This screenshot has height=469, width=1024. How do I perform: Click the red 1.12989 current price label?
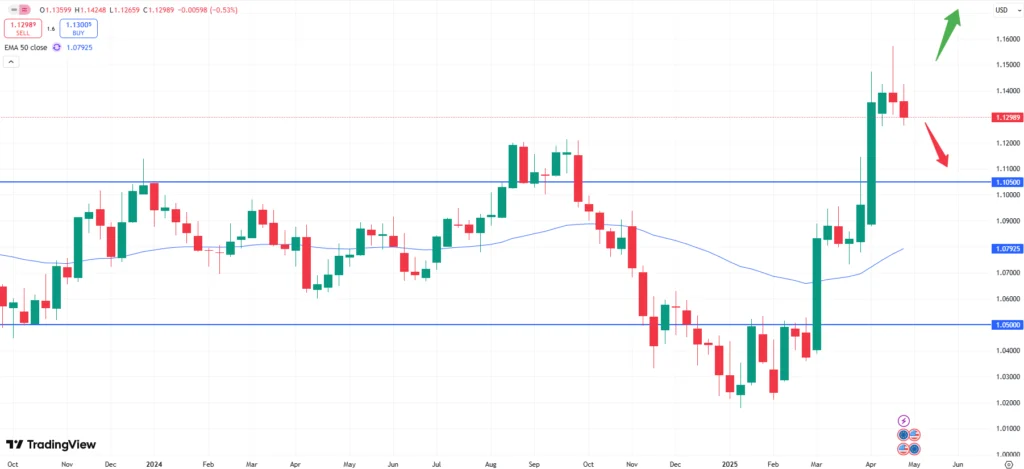[1005, 117]
